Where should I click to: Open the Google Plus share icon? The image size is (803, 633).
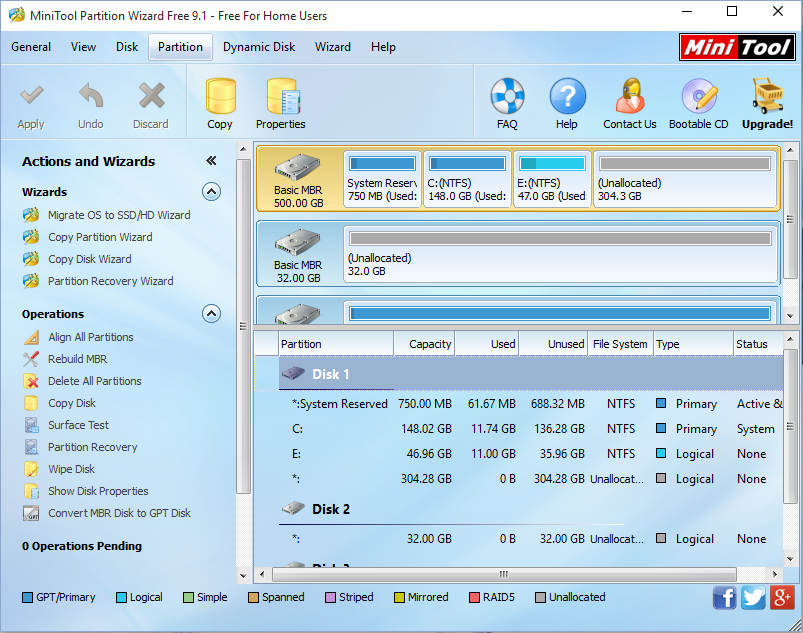(781, 598)
